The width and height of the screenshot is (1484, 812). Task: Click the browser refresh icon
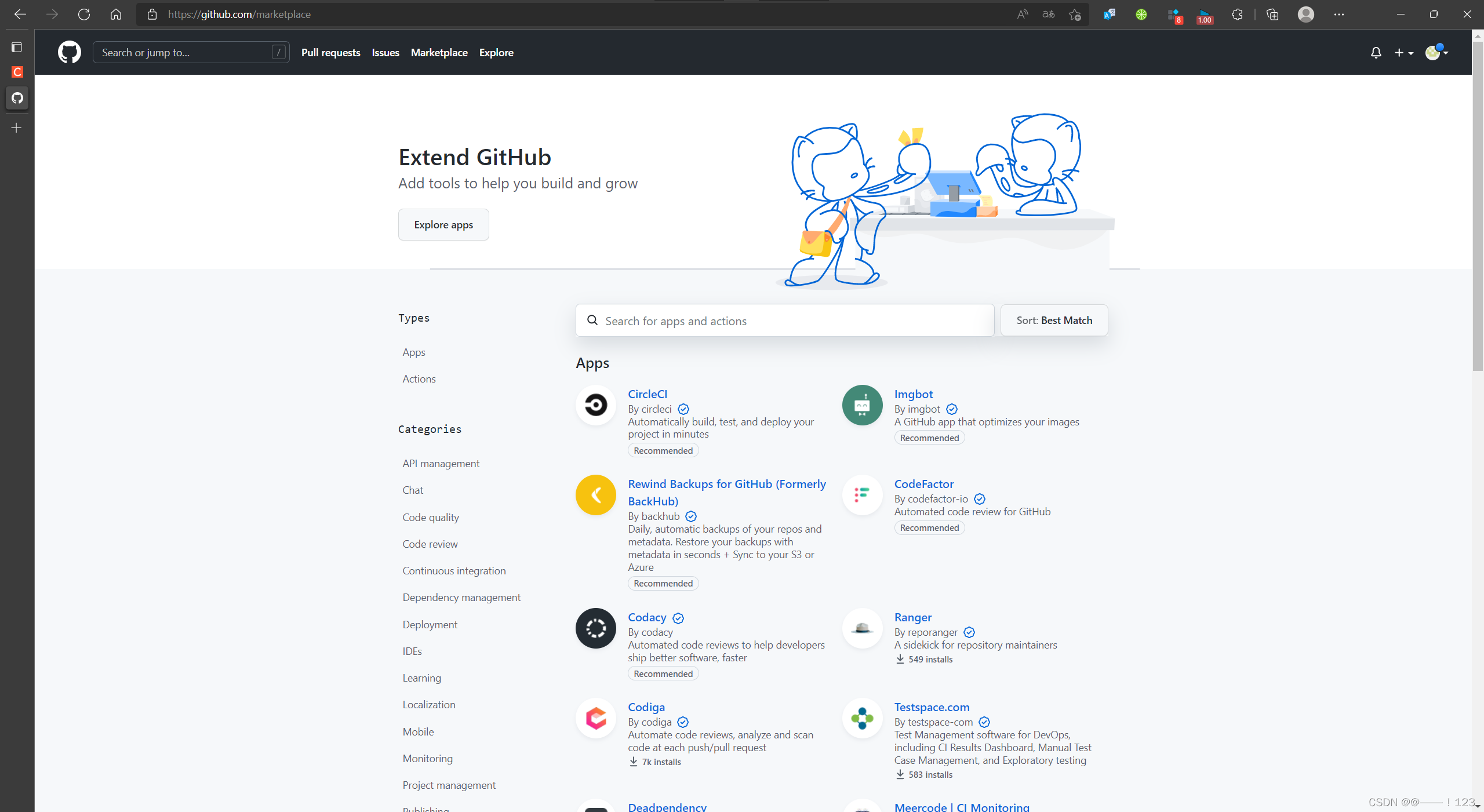[x=84, y=14]
